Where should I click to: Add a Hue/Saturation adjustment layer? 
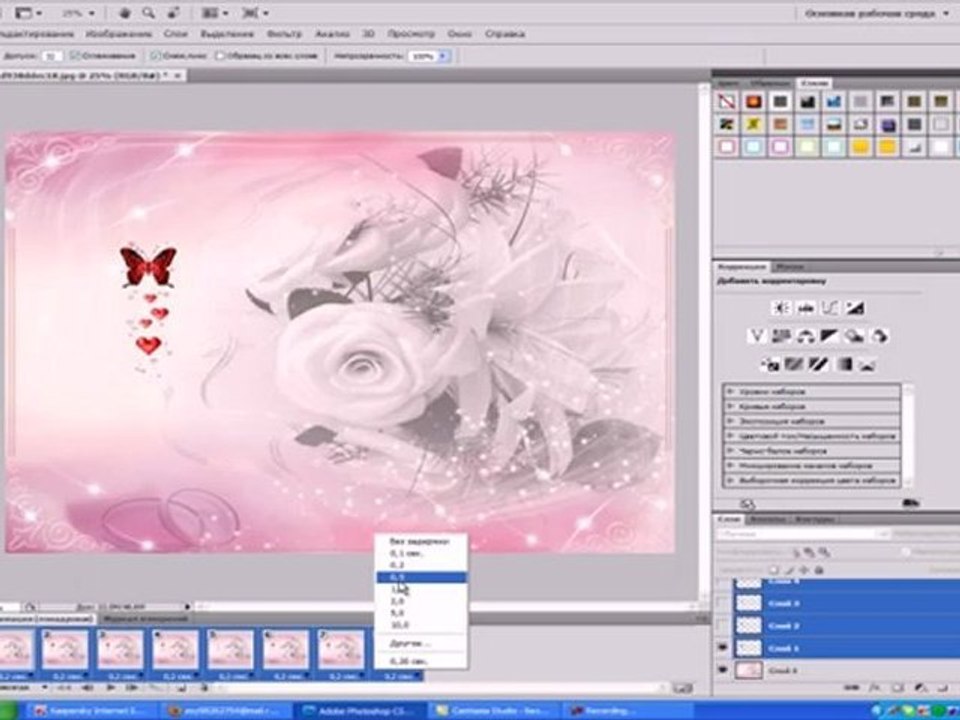coord(781,336)
